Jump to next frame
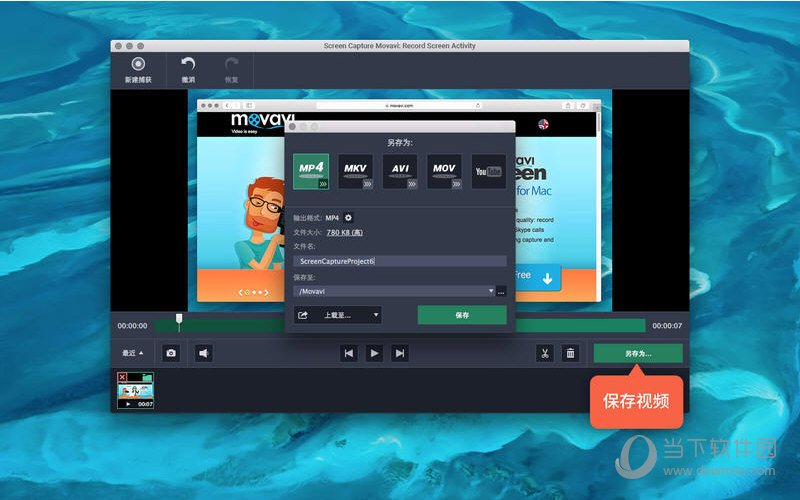800x500 pixels. pyautogui.click(x=400, y=353)
